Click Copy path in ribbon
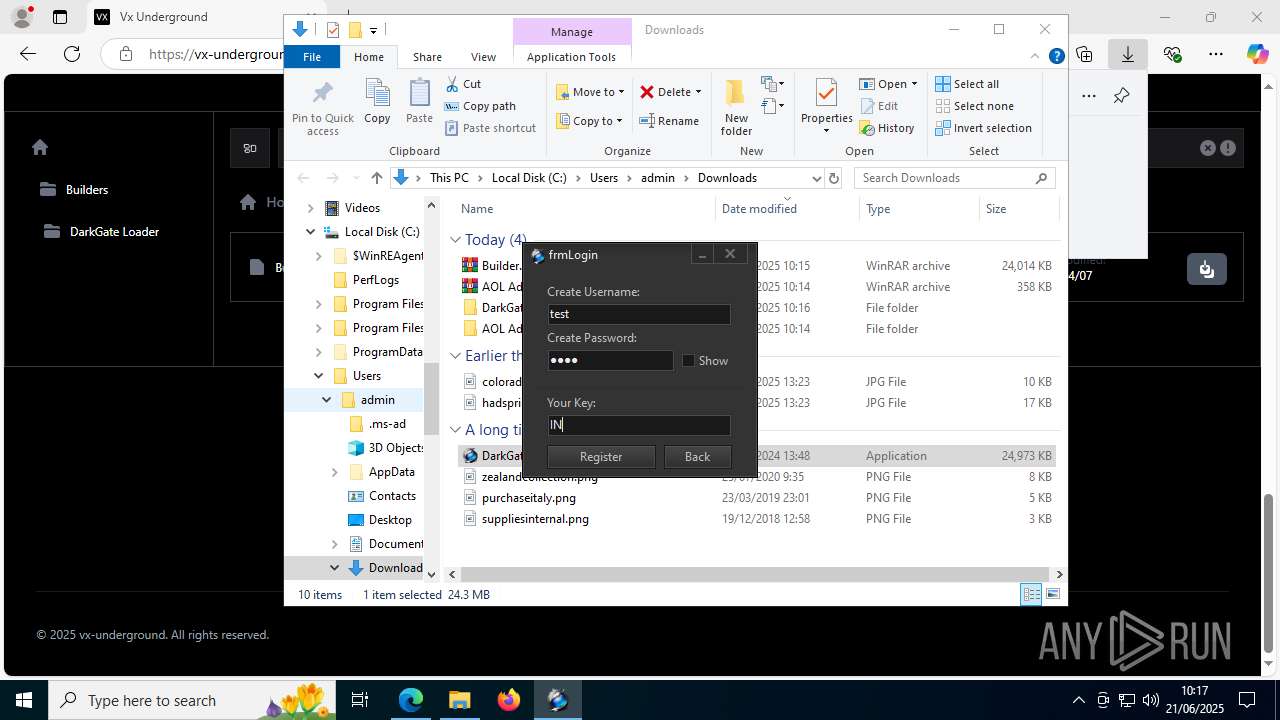Image resolution: width=1280 pixels, height=720 pixels. click(x=480, y=106)
